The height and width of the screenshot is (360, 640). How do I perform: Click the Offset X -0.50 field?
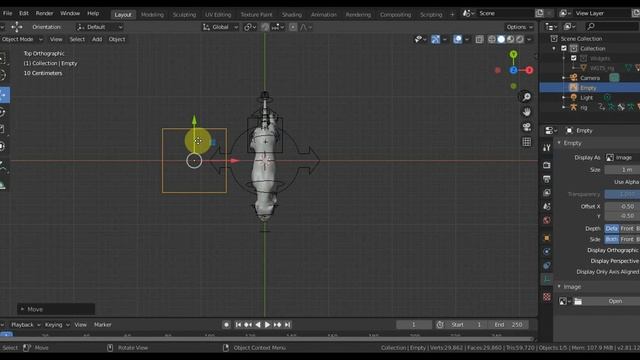point(622,207)
